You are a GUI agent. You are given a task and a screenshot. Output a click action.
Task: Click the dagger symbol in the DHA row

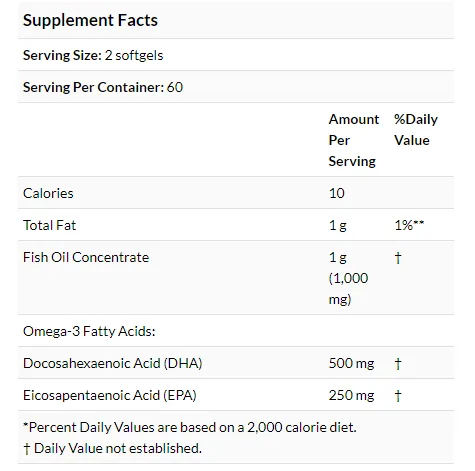[398, 363]
